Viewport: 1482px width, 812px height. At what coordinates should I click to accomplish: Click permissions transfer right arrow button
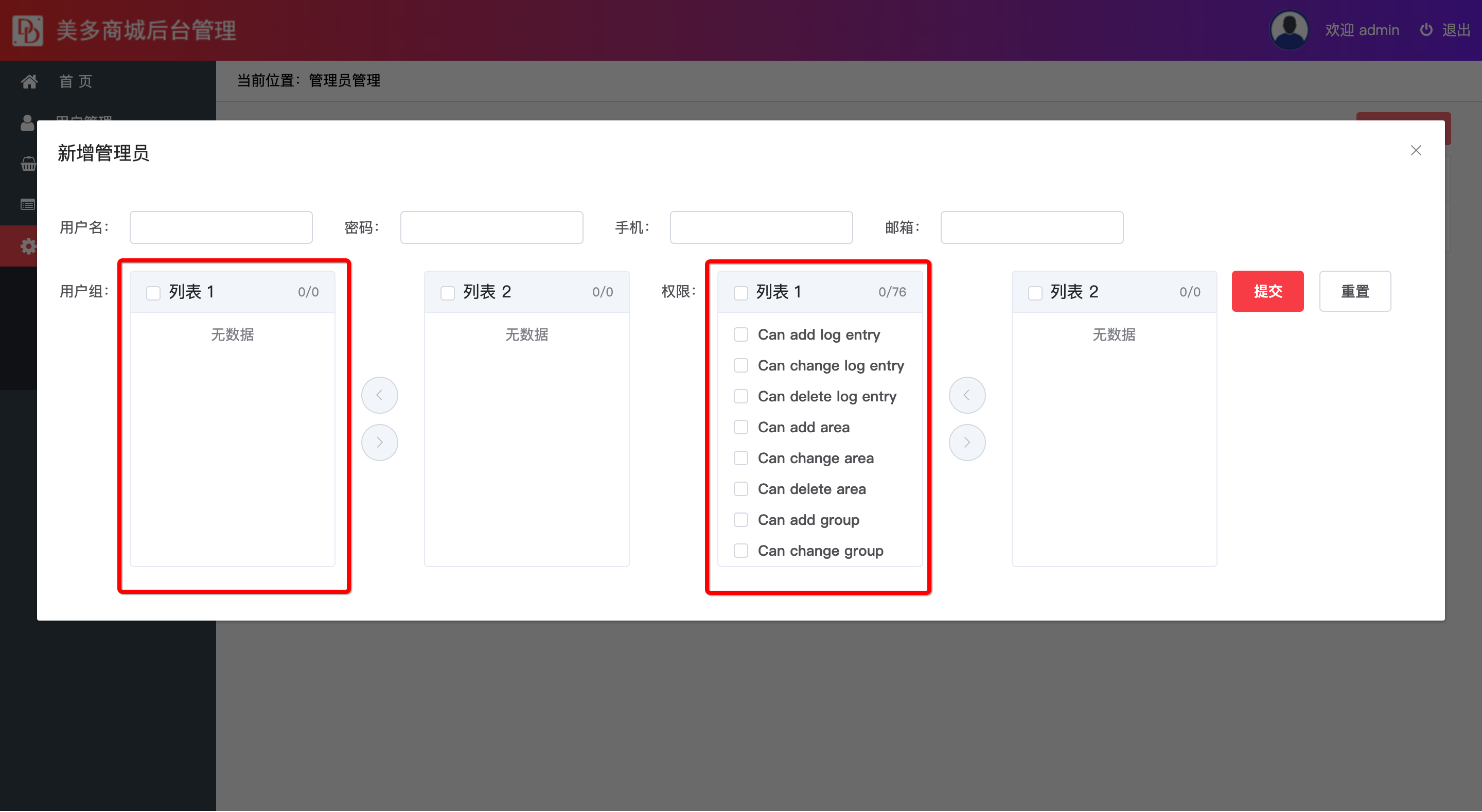click(966, 442)
